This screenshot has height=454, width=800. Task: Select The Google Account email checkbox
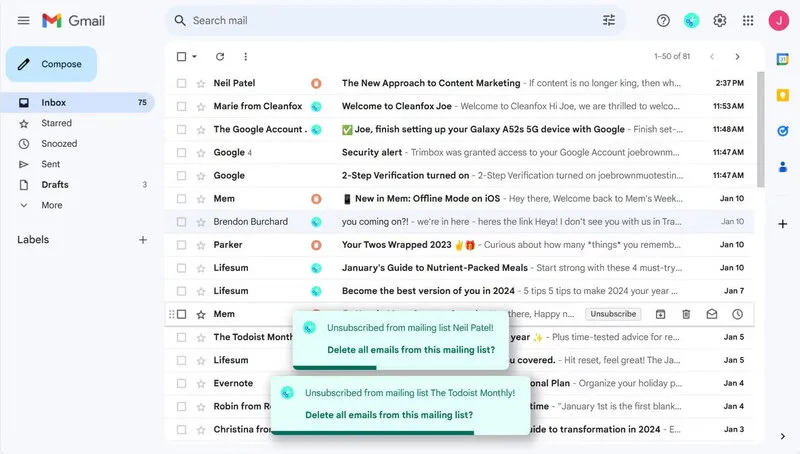click(181, 130)
